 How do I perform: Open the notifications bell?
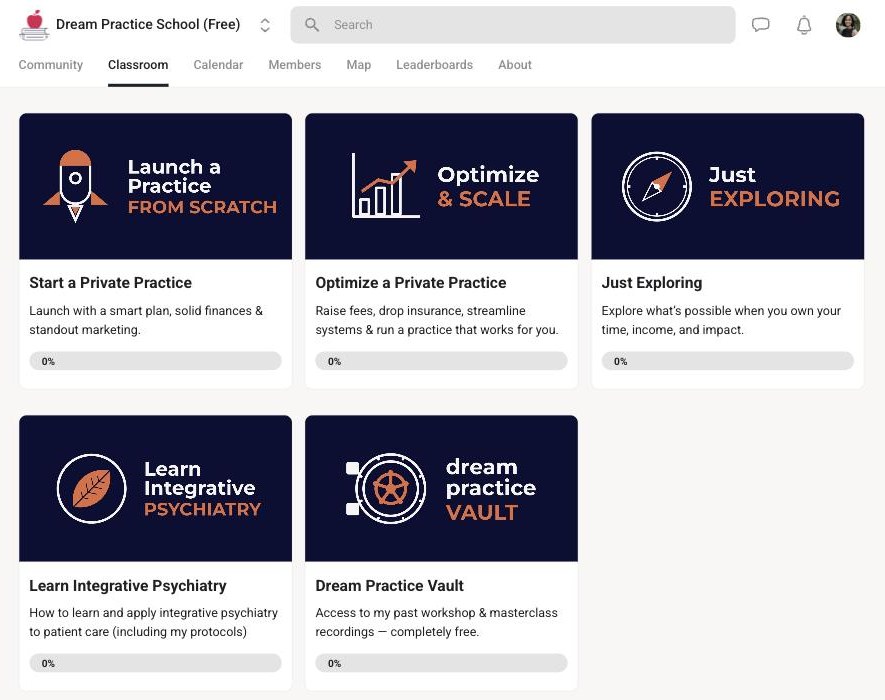pos(804,25)
